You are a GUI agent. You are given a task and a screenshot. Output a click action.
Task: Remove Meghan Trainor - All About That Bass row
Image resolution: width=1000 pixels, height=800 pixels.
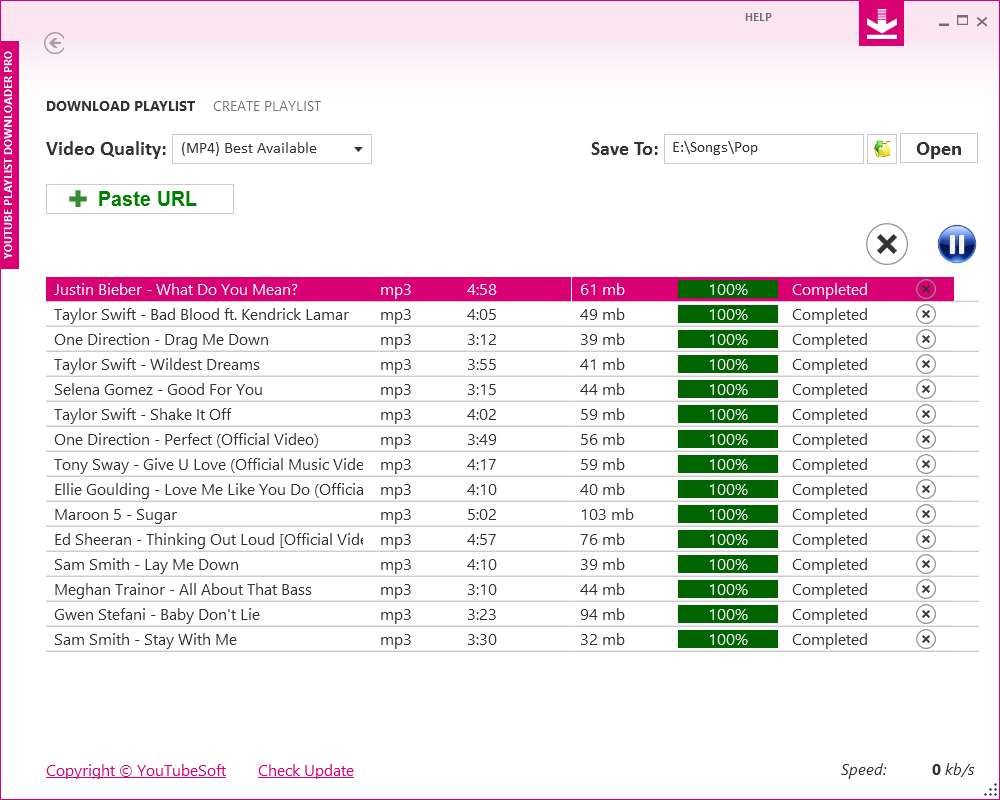coord(925,589)
